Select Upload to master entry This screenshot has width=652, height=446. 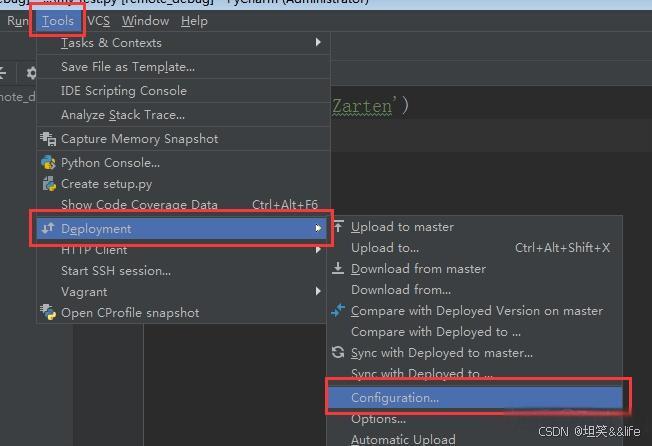(x=475, y=227)
